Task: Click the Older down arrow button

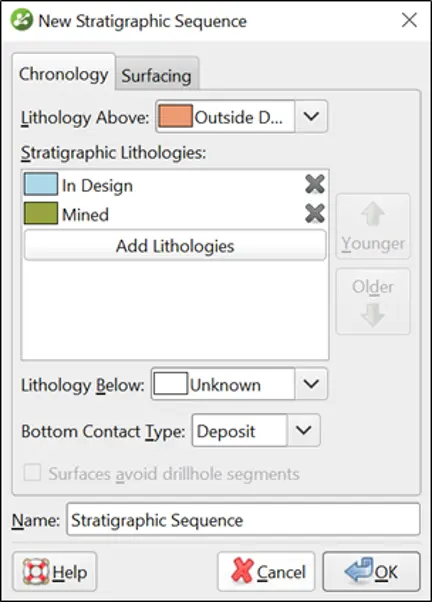Action: [x=373, y=301]
